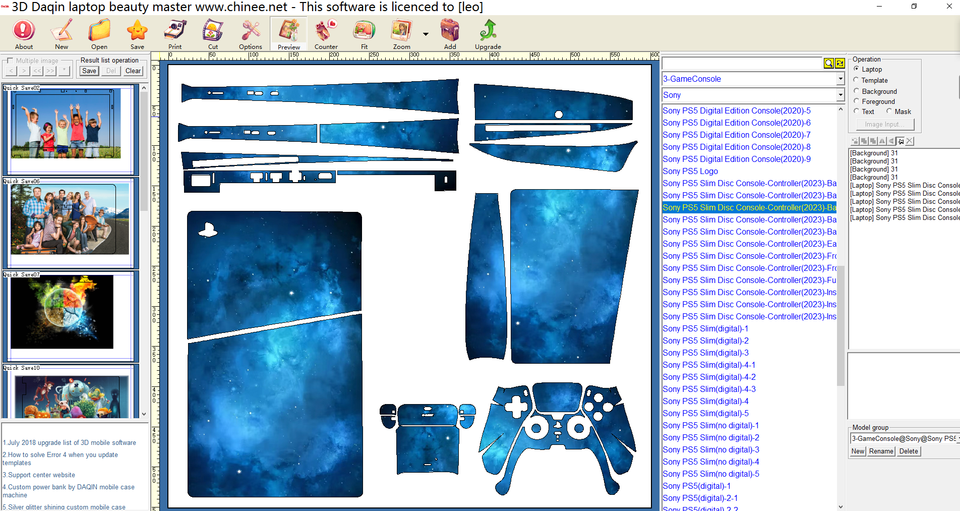Viewport: 960px width, 511px height.
Task: Click Save in Result list operation
Action: [89, 71]
